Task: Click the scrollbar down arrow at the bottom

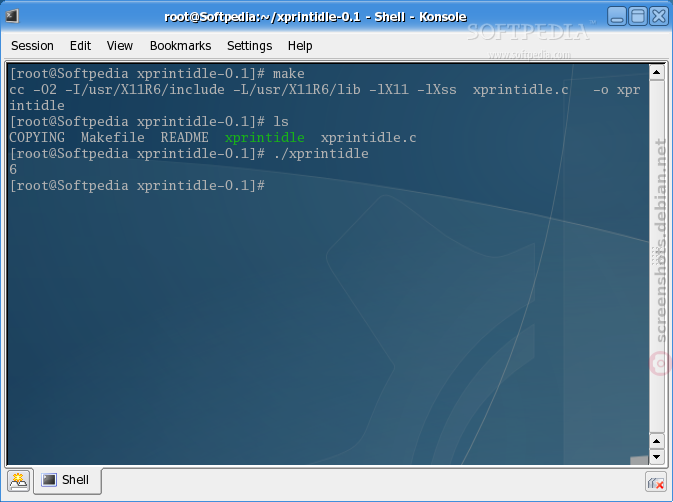Action: pos(656,457)
